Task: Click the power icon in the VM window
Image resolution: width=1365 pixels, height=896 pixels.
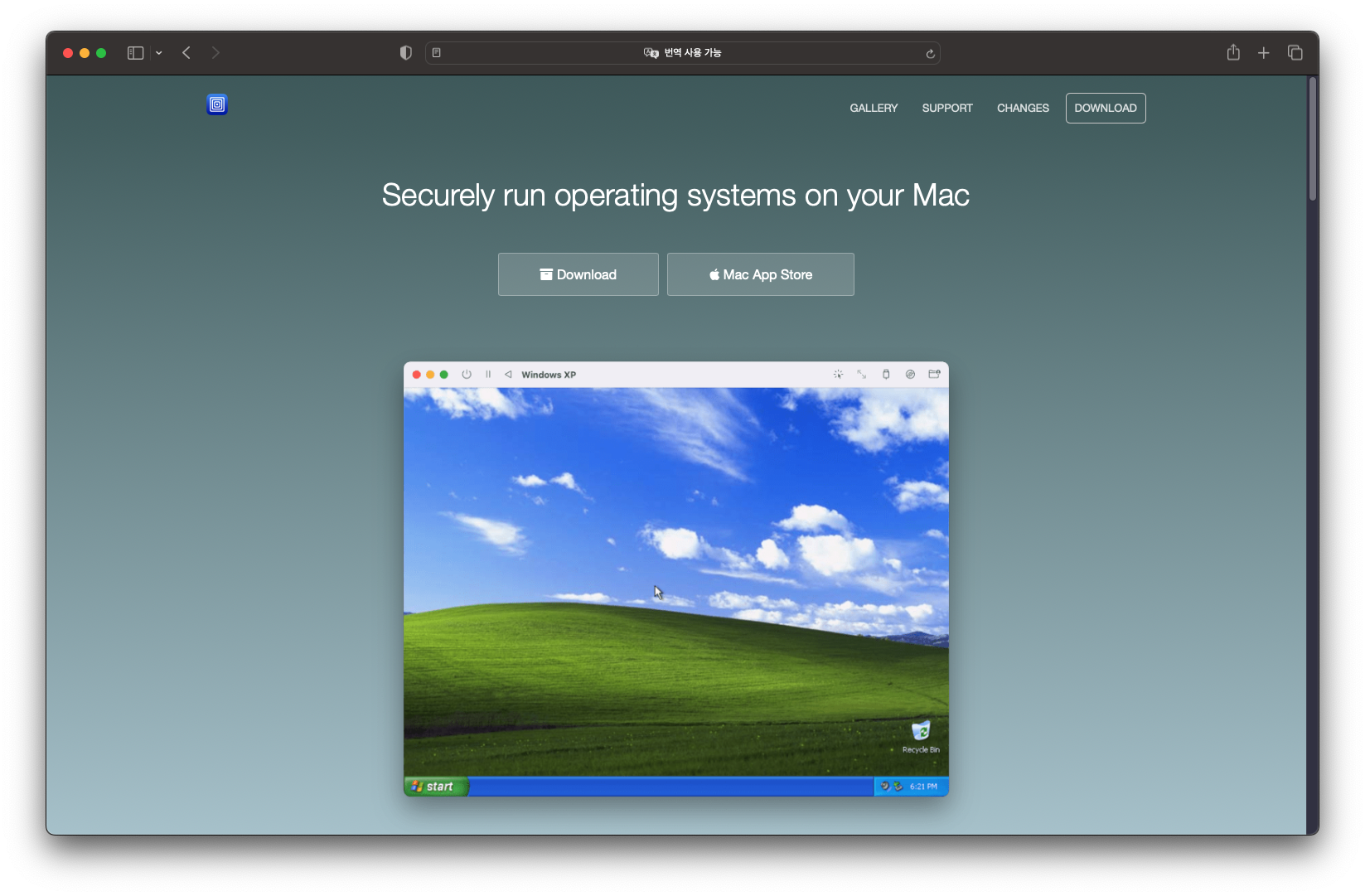Action: pyautogui.click(x=467, y=375)
